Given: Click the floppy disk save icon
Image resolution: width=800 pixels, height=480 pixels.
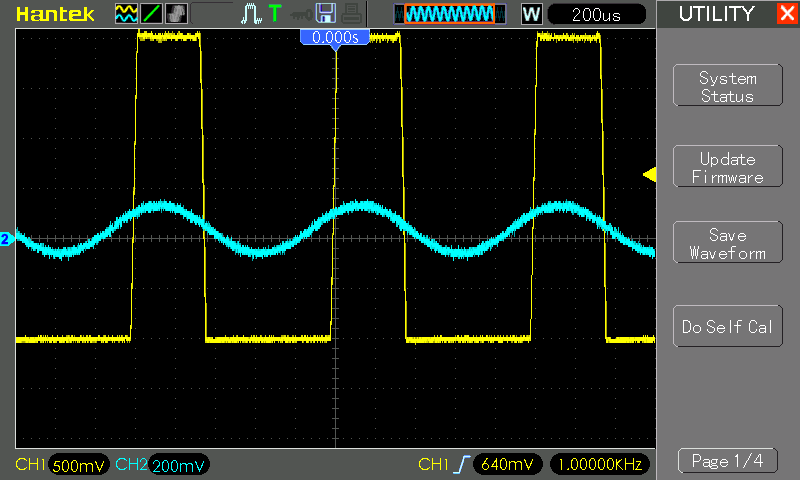Looking at the screenshot, I should [x=326, y=13].
